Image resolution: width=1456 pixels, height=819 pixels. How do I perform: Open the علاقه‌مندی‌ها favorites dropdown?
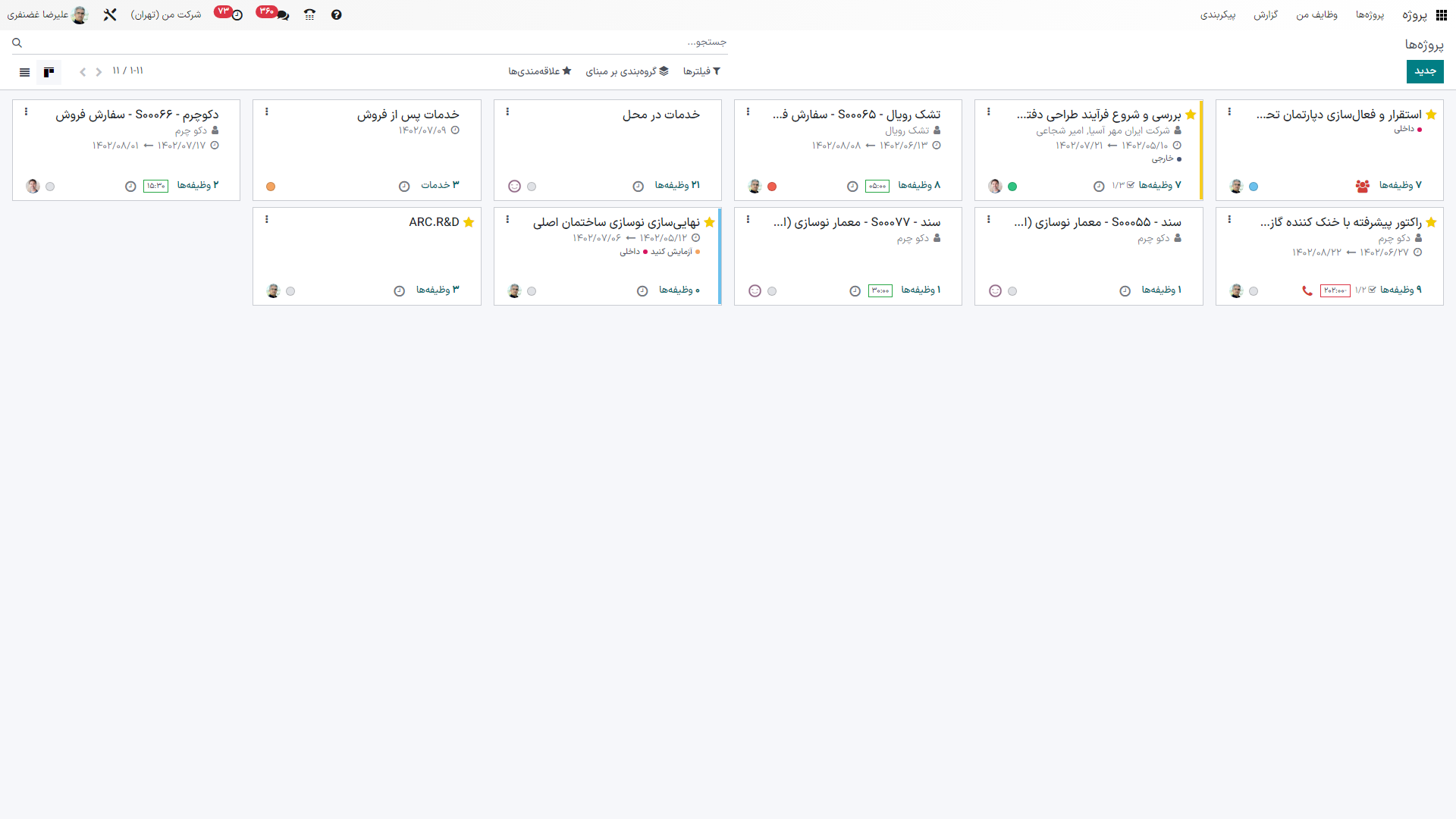click(539, 71)
